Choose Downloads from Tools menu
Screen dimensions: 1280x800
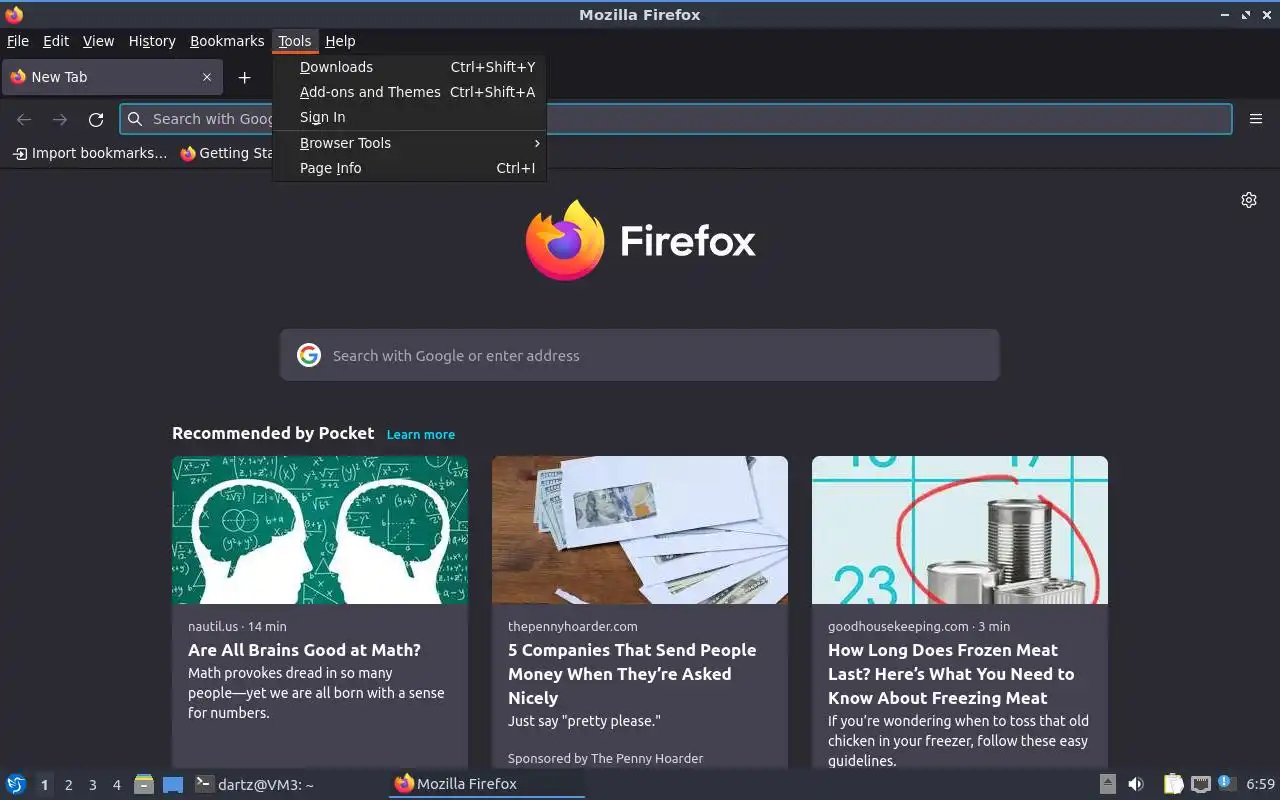pos(410,67)
